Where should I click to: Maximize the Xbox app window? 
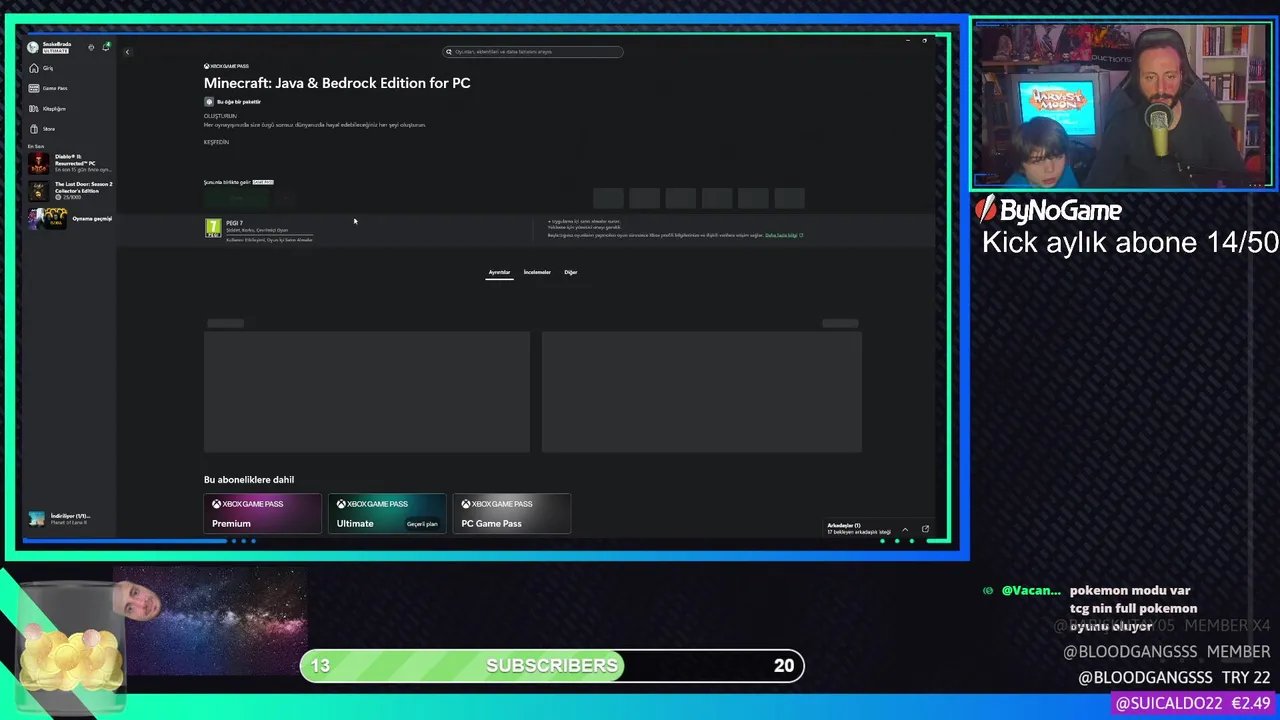[x=924, y=41]
